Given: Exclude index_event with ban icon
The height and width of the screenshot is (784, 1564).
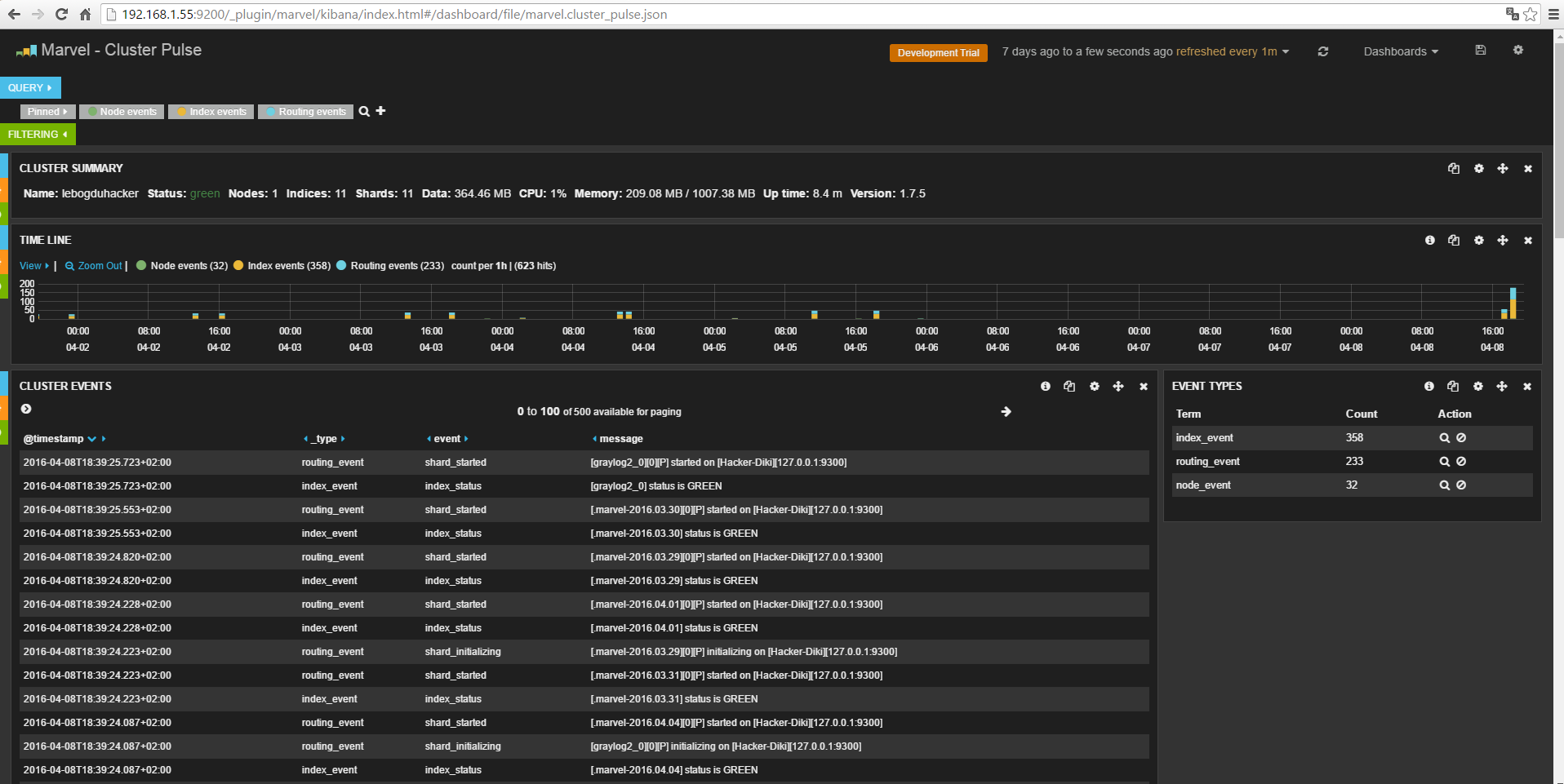Looking at the screenshot, I should click(x=1461, y=438).
